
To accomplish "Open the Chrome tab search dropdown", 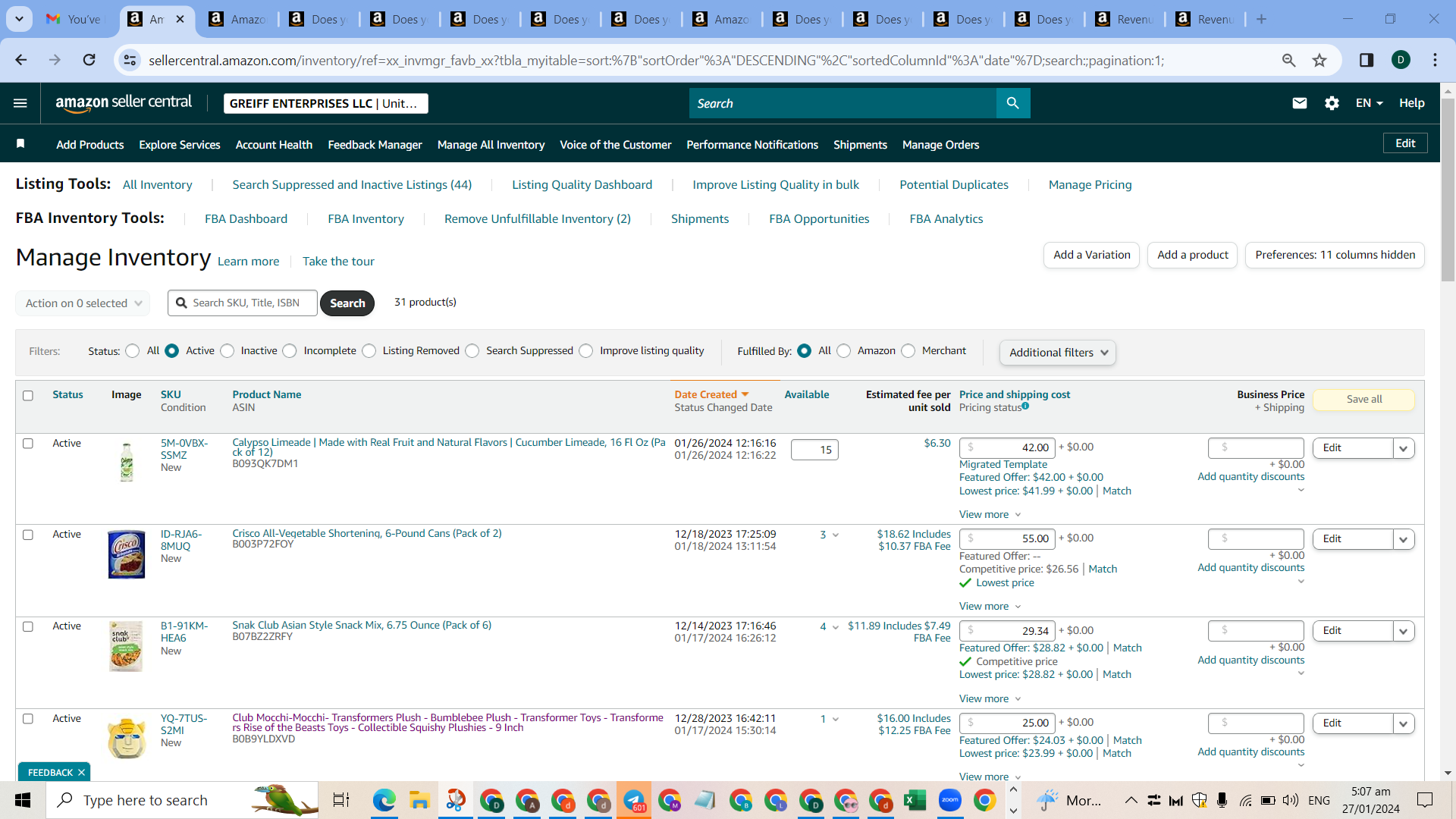I will pyautogui.click(x=19, y=19).
